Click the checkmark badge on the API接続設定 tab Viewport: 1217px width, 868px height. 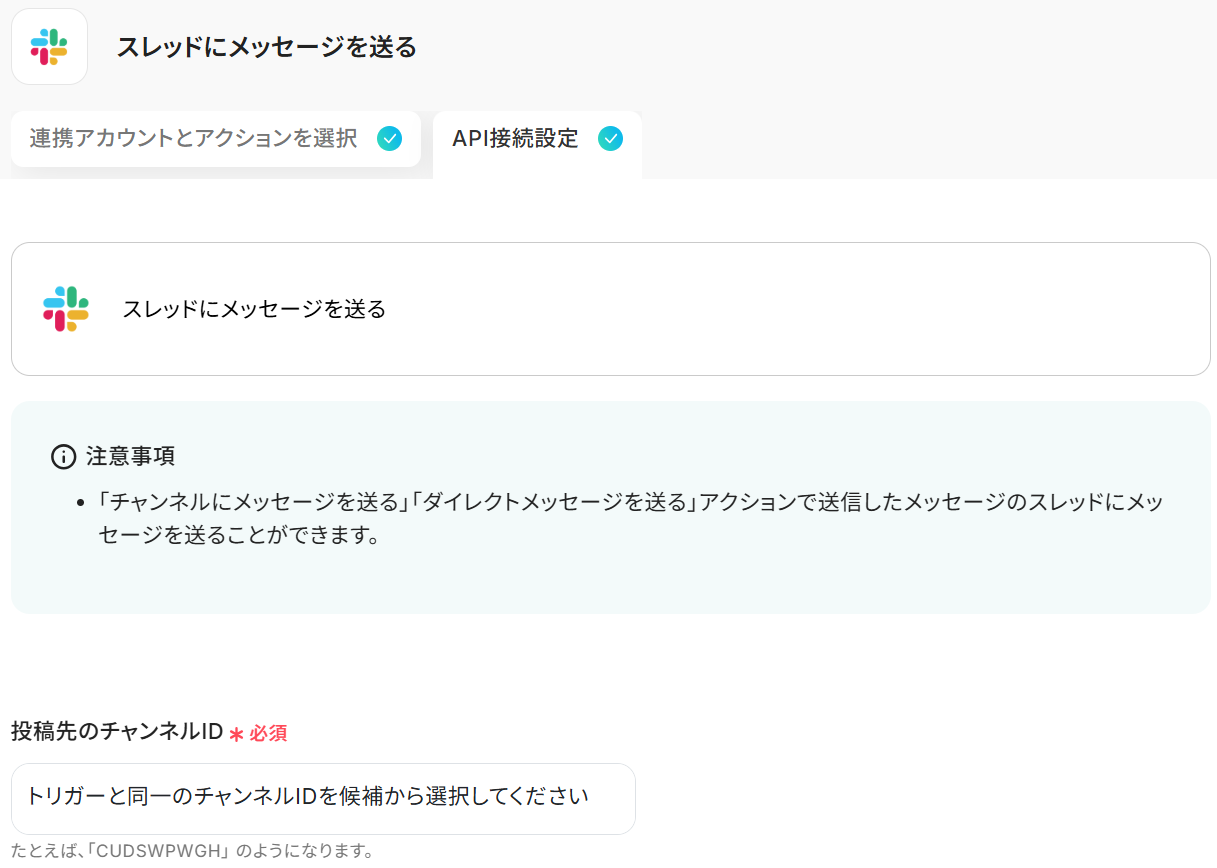click(610, 139)
